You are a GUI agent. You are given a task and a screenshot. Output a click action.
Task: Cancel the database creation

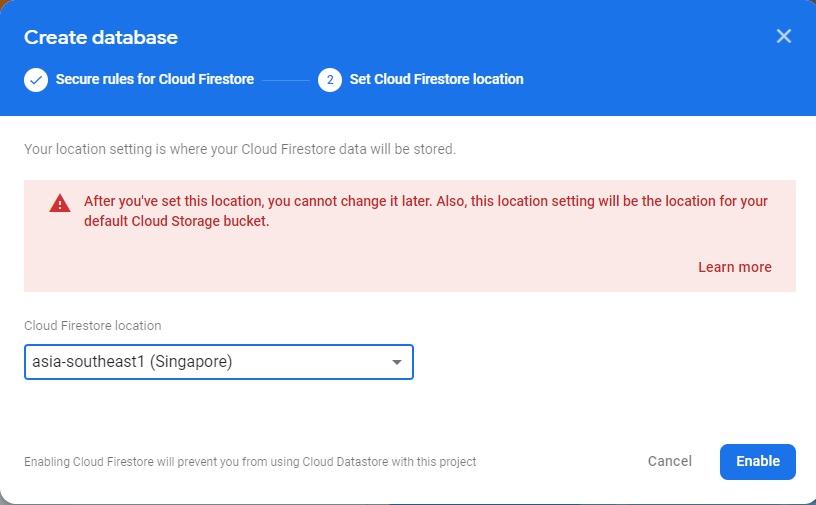[670, 461]
